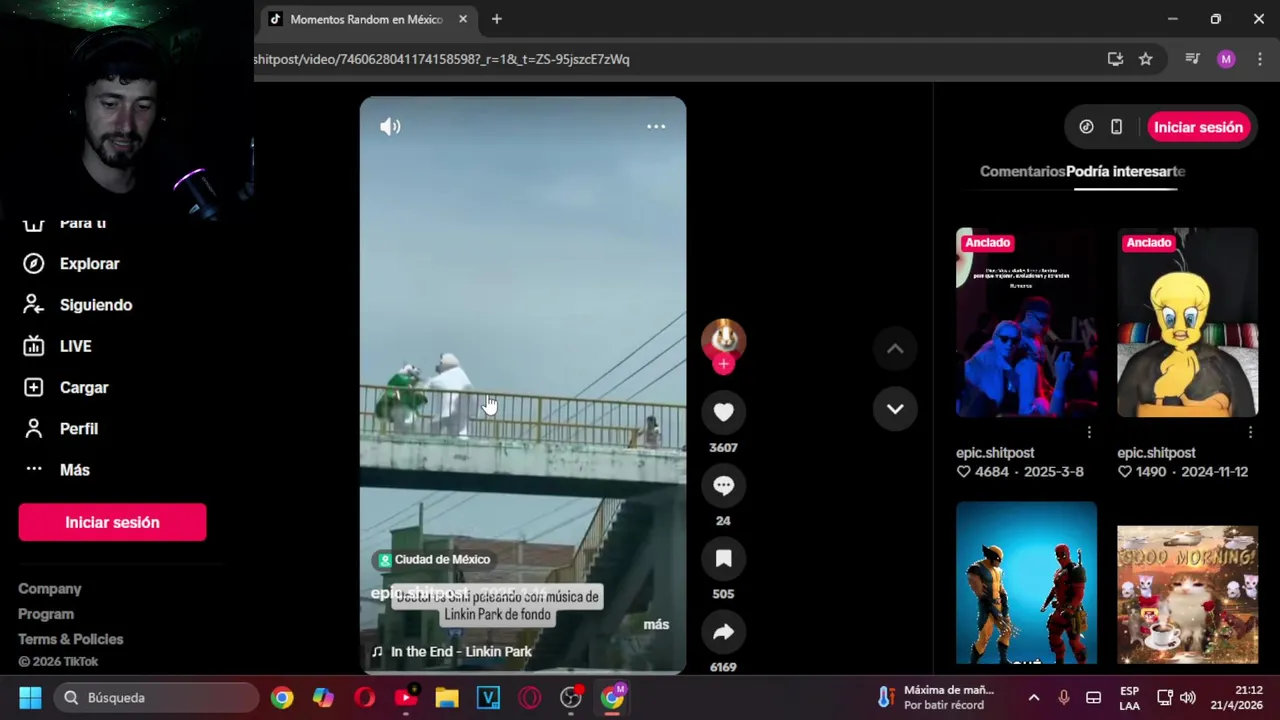Screen dimensions: 1280x720
Task: Go to the next video arrow
Action: (x=895, y=409)
